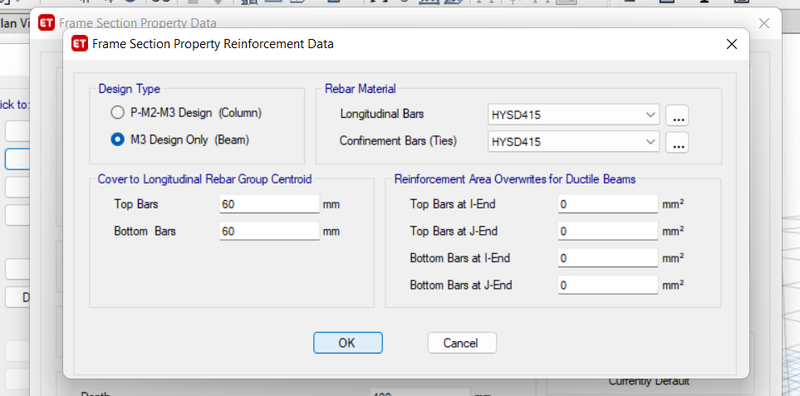Open Confinement Bars (Ties) material dropdown
Screen dimensions: 800x396
click(573, 142)
